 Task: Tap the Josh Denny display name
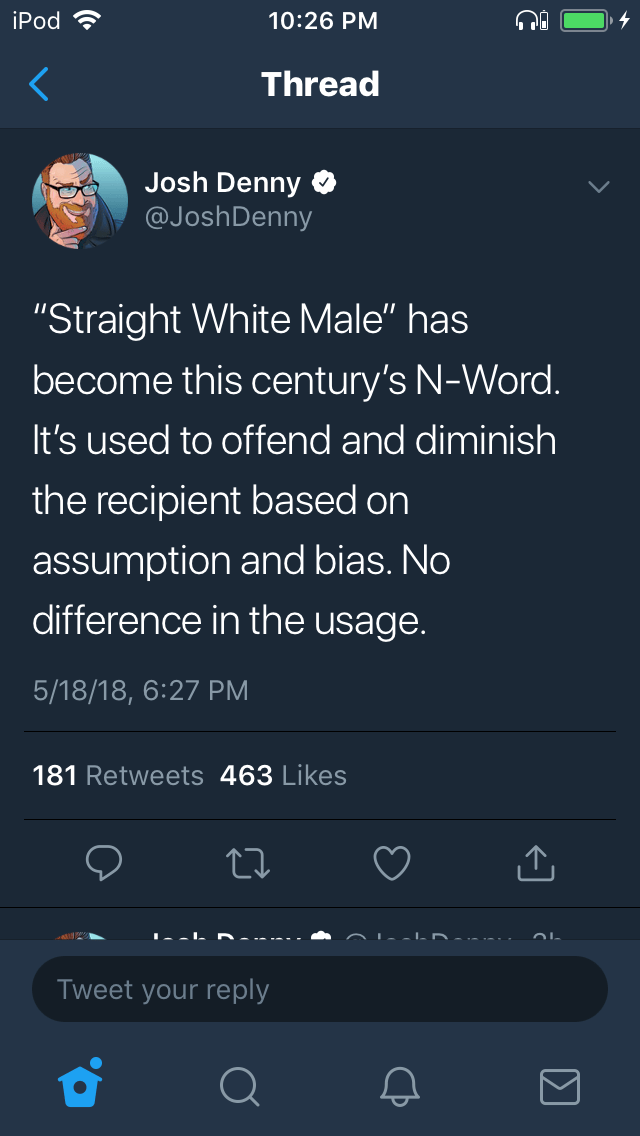222,183
